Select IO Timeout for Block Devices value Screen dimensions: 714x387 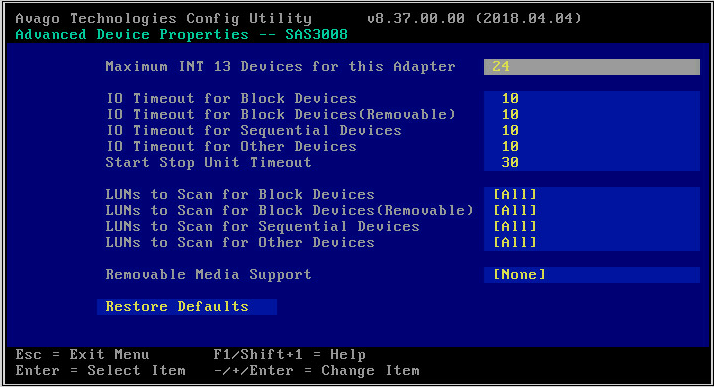(x=592, y=99)
